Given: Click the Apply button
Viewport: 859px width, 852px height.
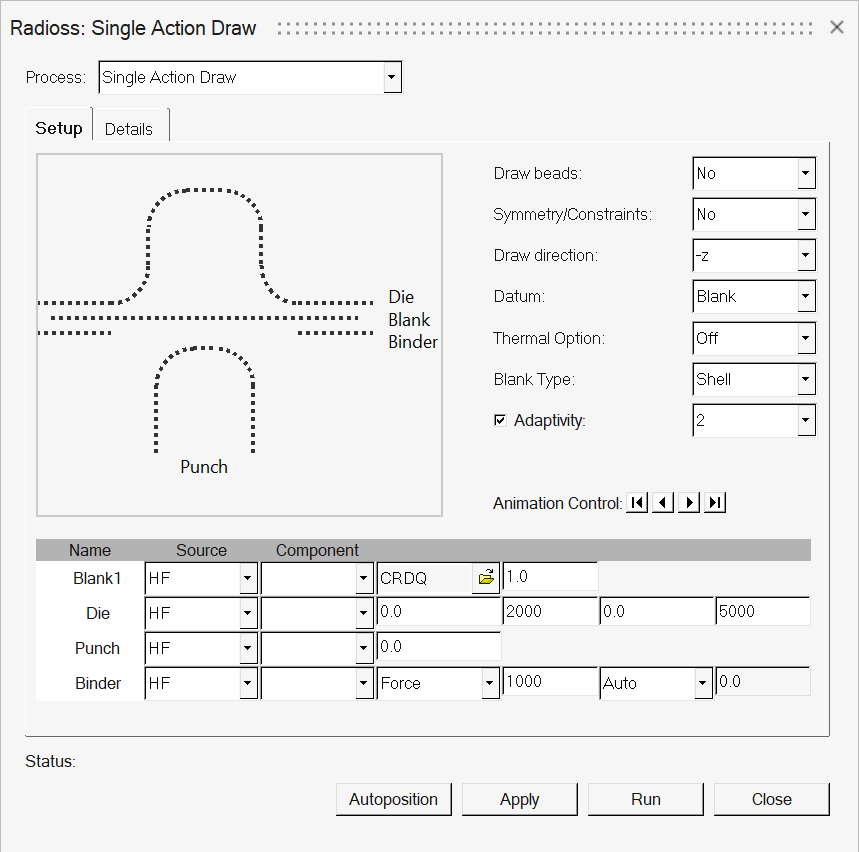Looking at the screenshot, I should 519,799.
